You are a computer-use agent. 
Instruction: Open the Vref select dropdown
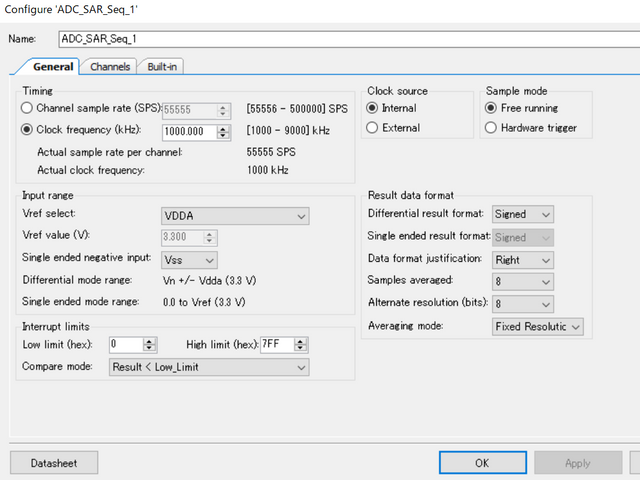235,216
